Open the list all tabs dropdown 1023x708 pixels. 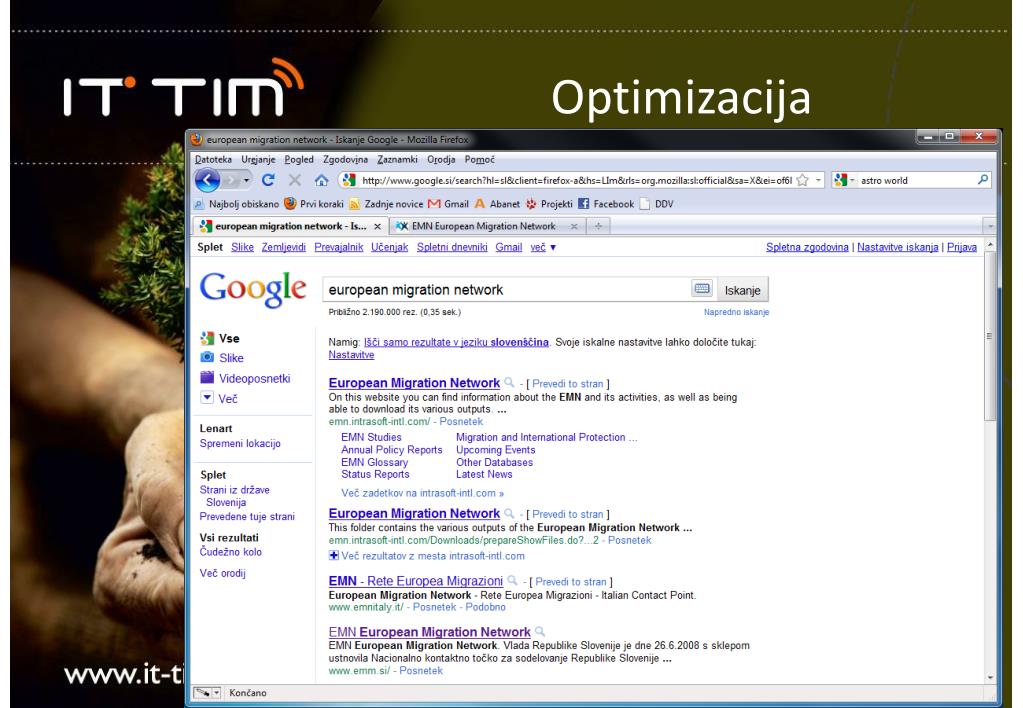click(x=990, y=226)
